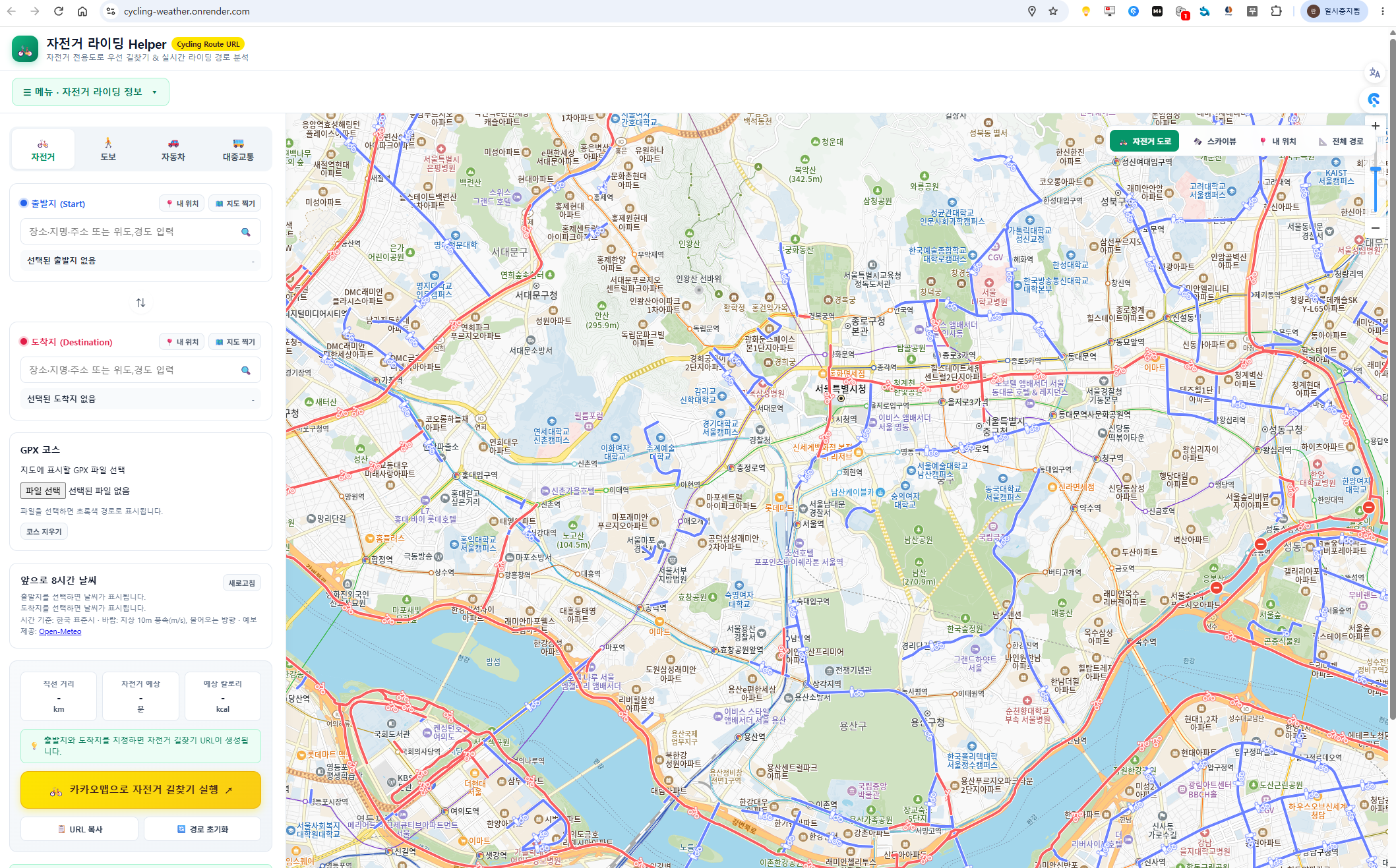This screenshot has width=1396, height=868.
Task: Click 내 위치 button for 도착지
Action: click(182, 342)
